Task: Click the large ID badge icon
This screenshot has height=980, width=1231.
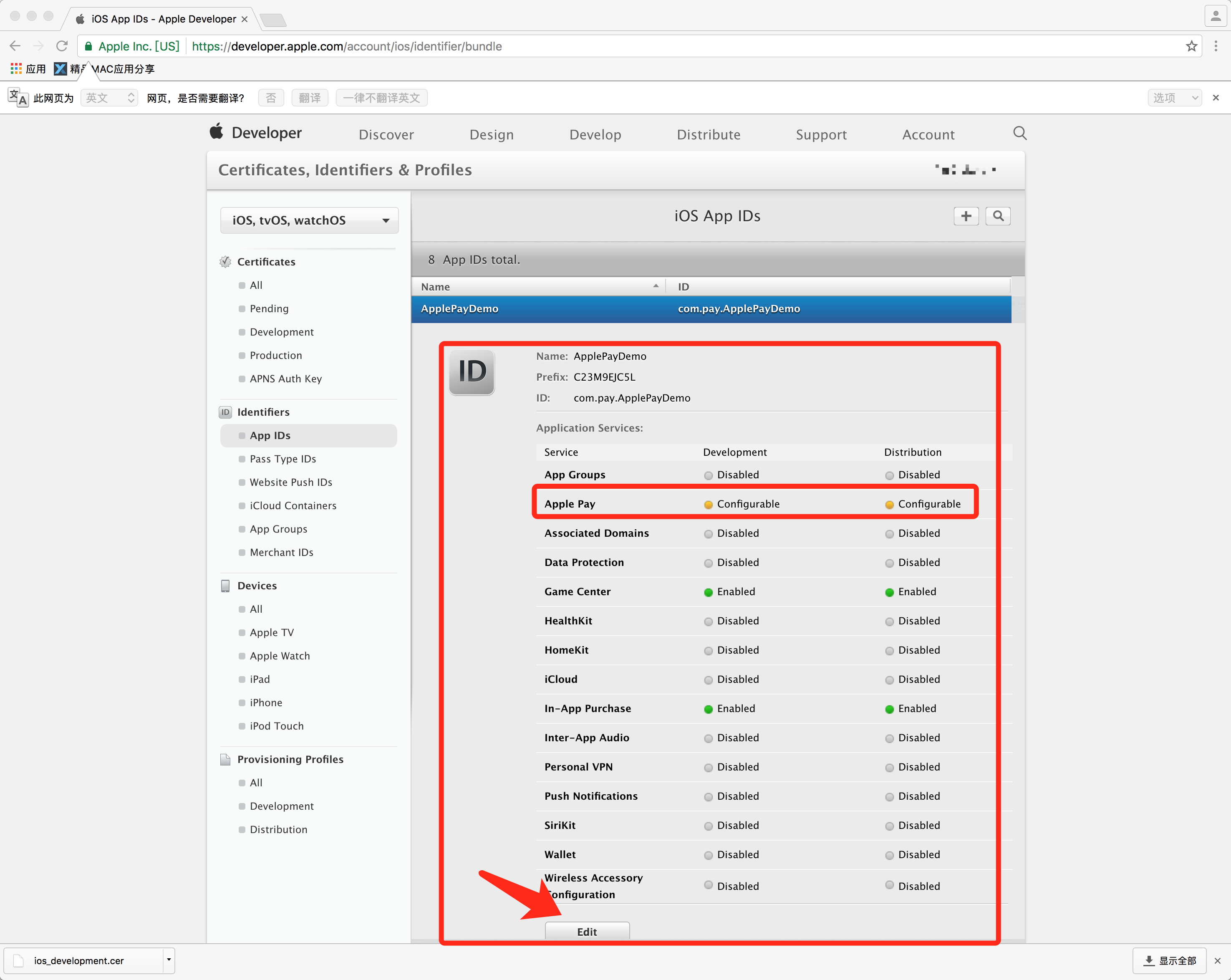Action: click(472, 372)
